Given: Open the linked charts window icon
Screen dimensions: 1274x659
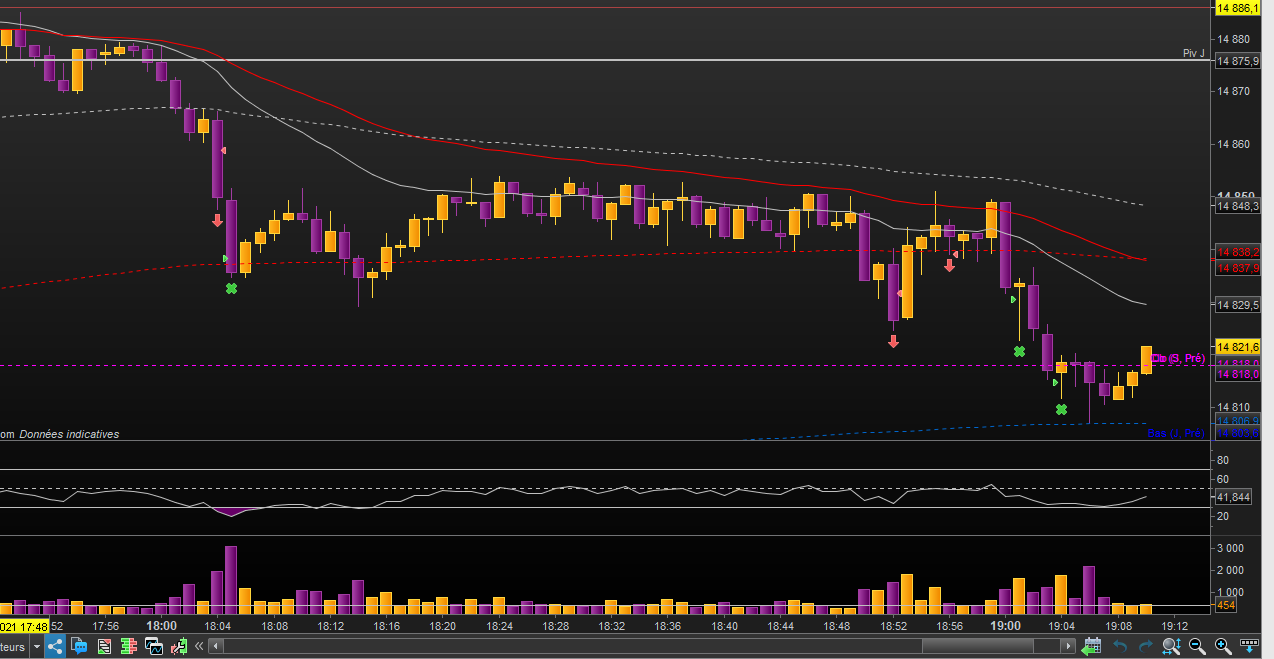Looking at the screenshot, I should pos(155,646).
